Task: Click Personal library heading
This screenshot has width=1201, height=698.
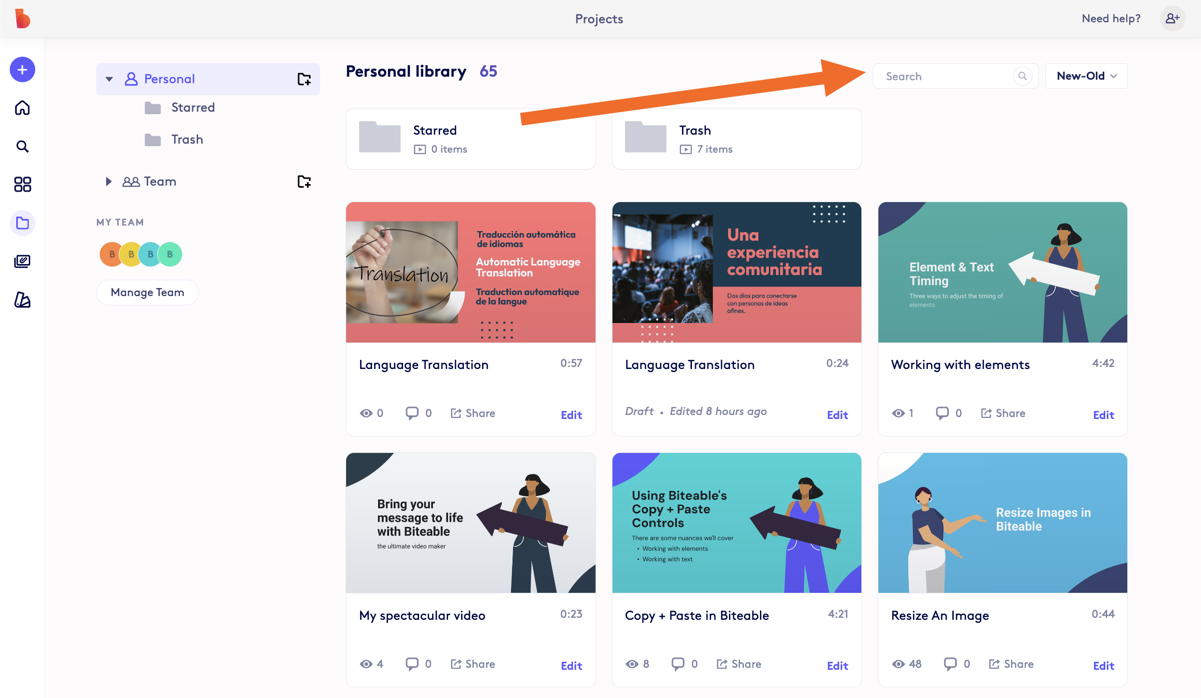Action: coord(406,72)
